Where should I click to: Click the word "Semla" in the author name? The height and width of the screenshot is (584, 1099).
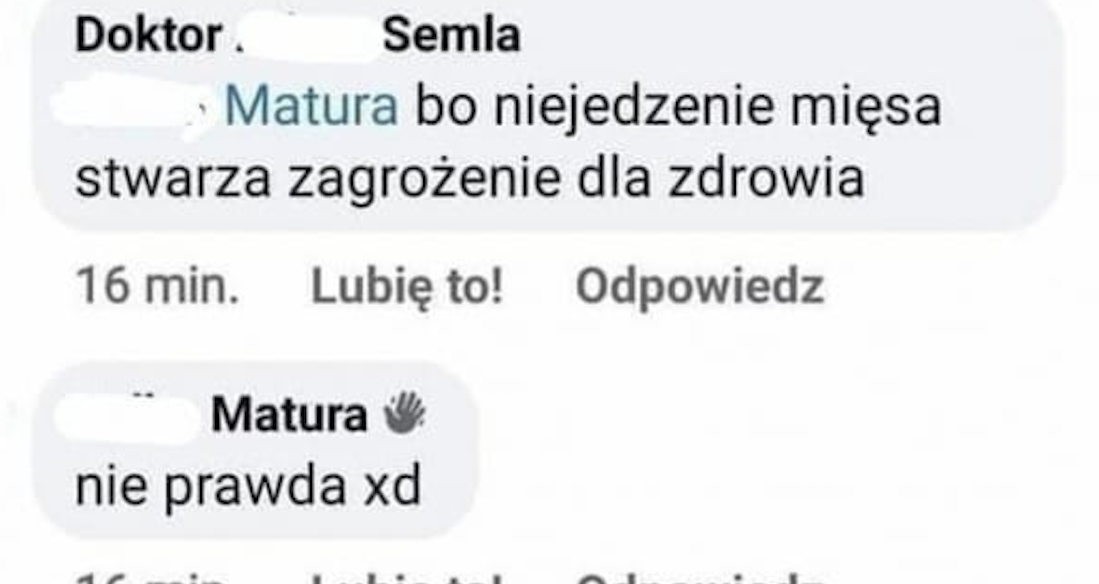[452, 36]
